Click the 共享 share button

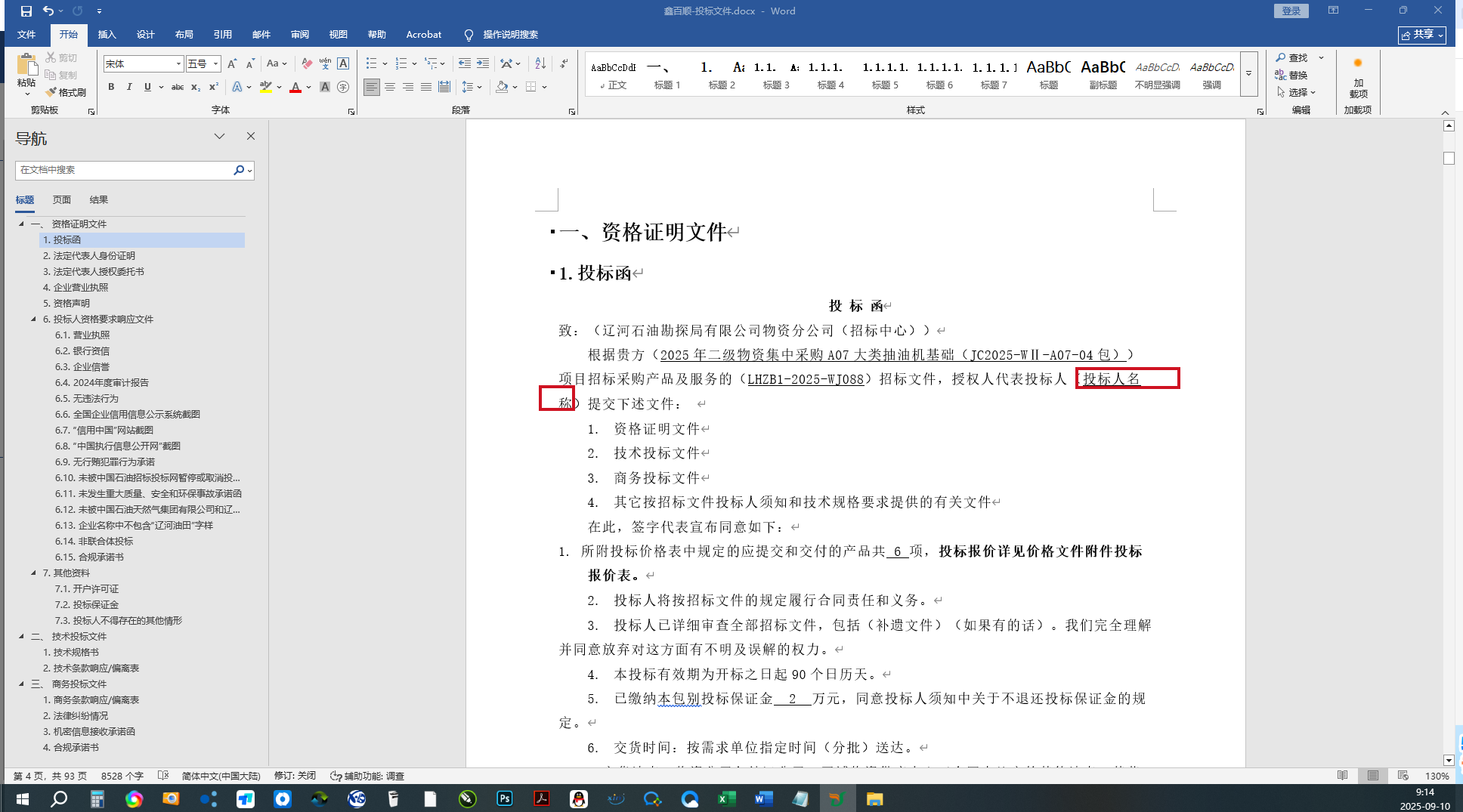1421,35
